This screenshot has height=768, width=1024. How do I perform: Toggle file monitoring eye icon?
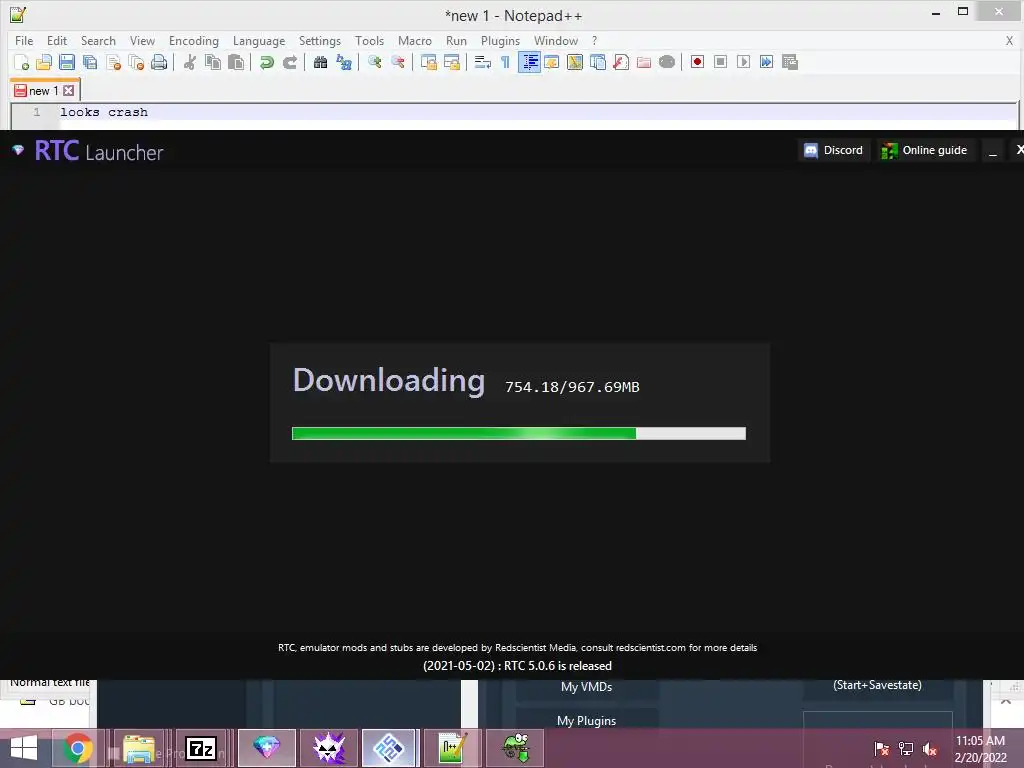point(667,62)
